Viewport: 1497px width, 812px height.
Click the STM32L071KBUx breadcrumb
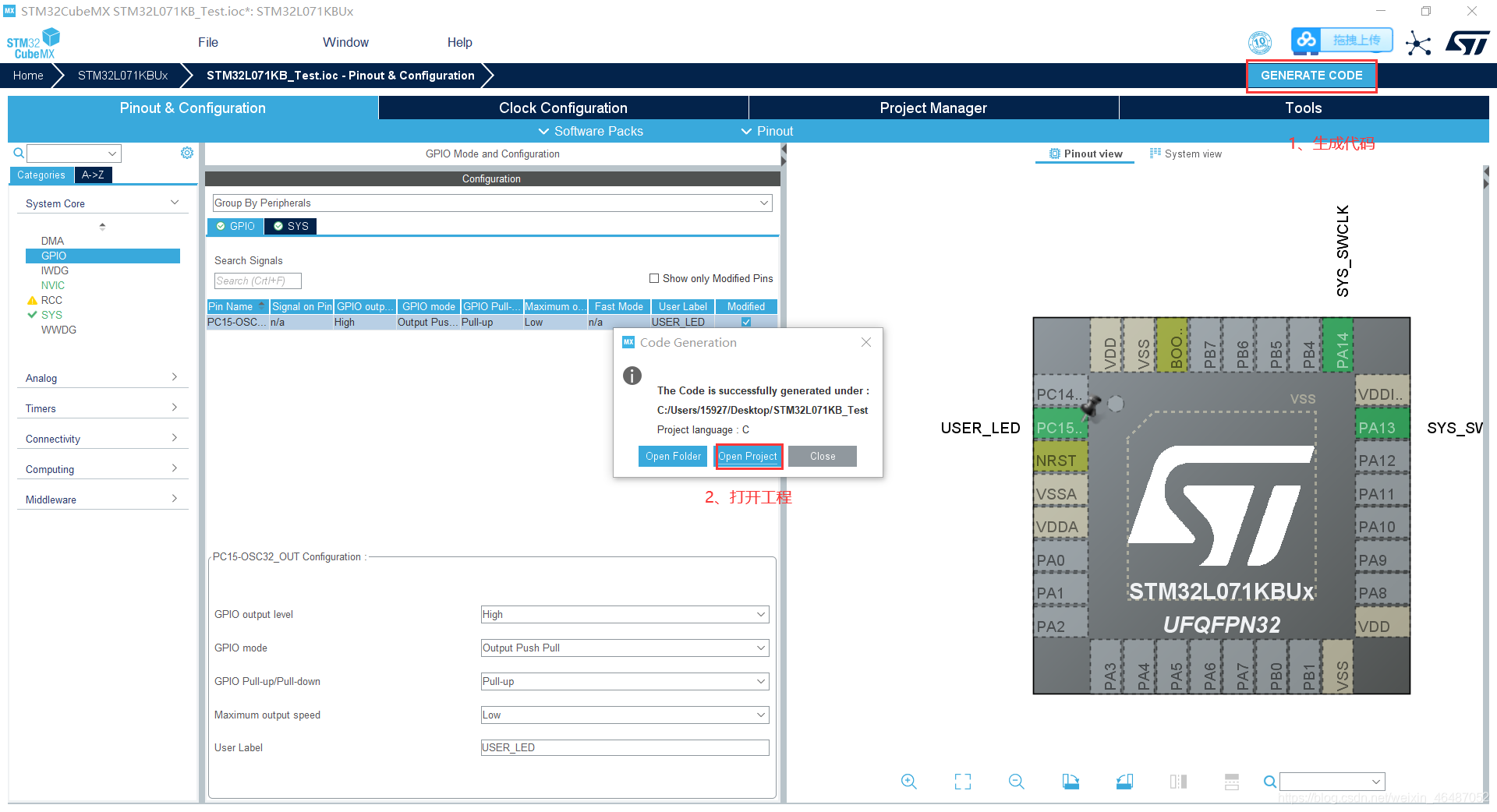[123, 76]
